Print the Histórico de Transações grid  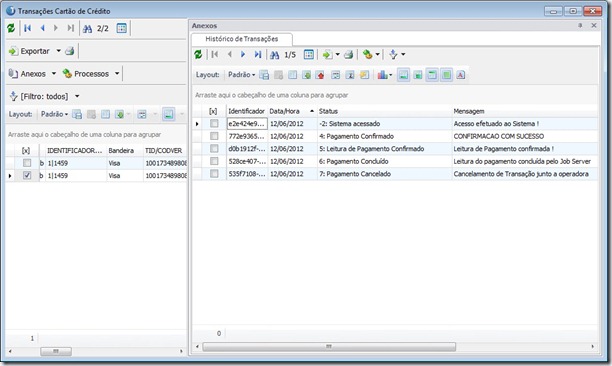(x=349, y=55)
